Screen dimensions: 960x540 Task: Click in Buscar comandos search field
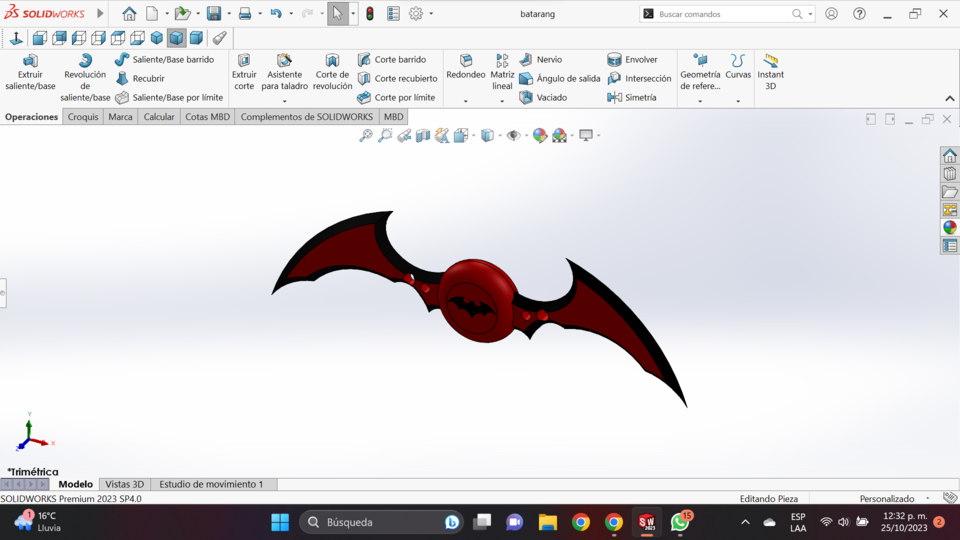722,13
